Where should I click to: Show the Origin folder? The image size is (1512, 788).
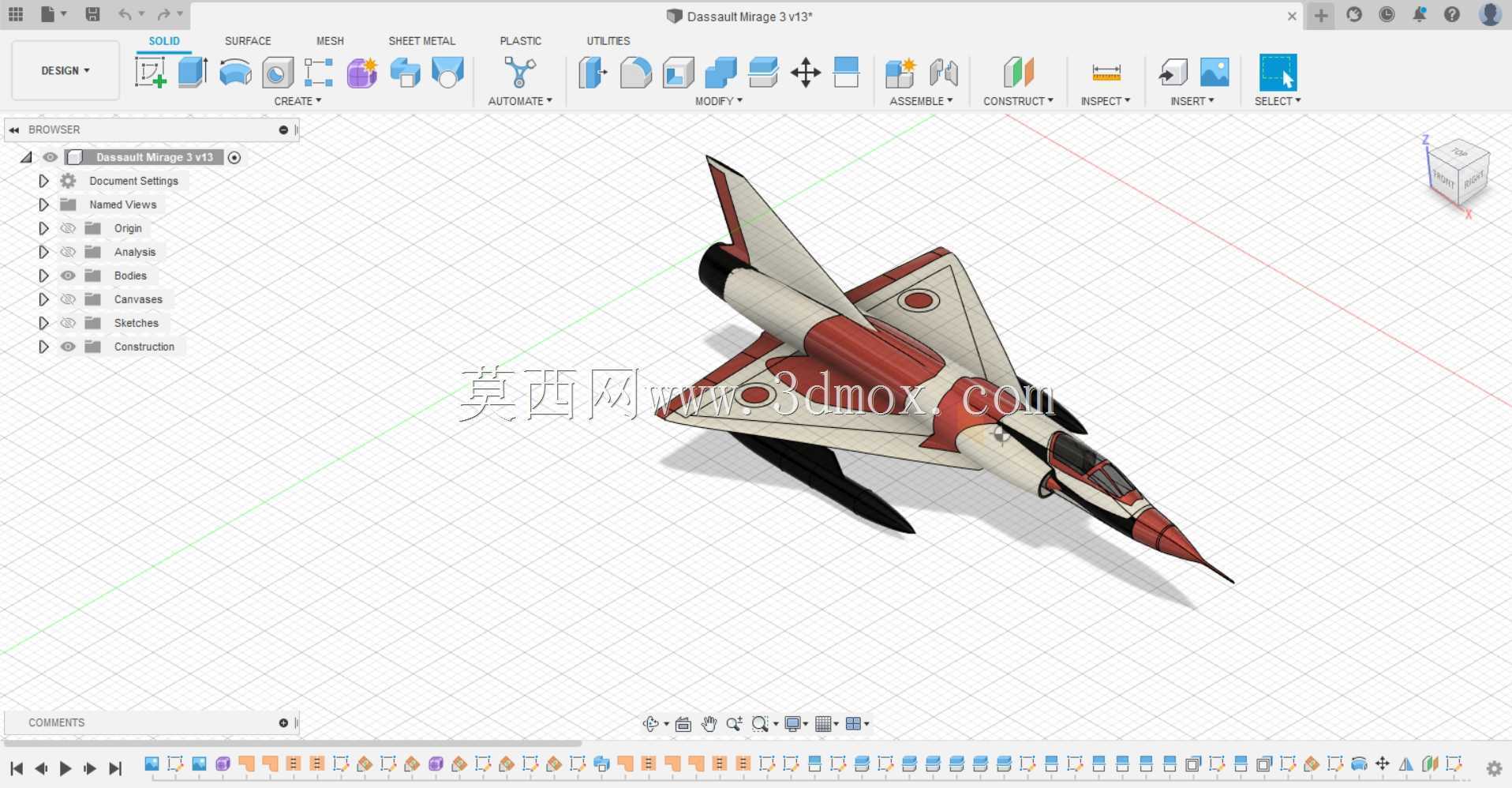click(68, 228)
